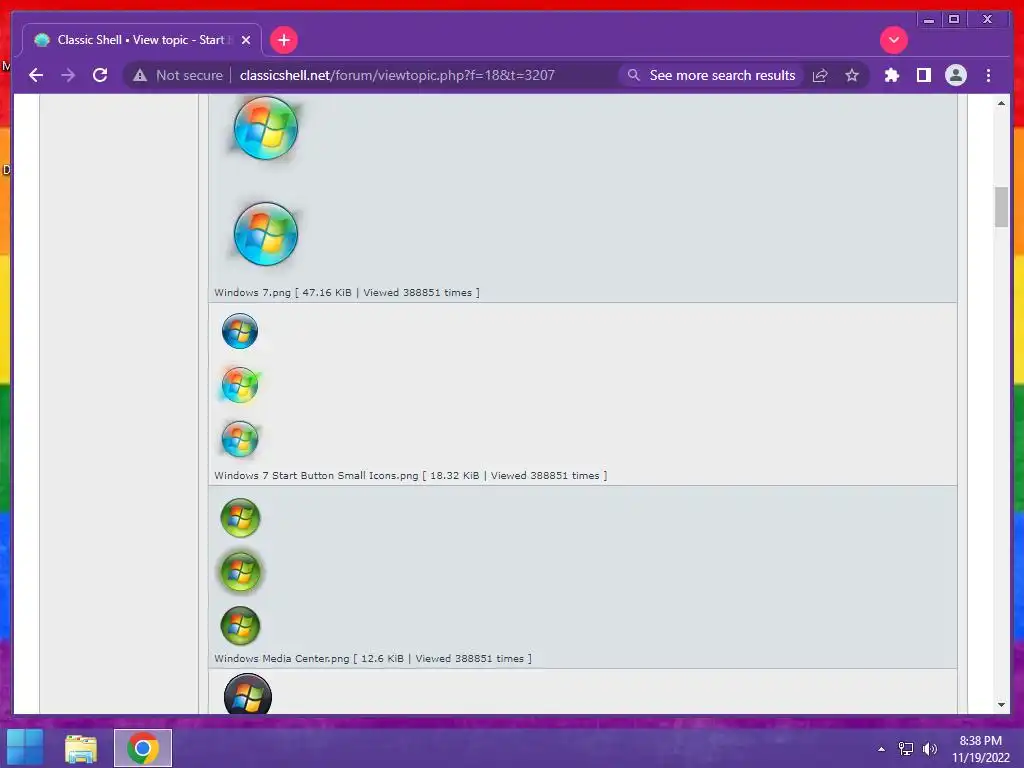Minimize the Chrome window
1024x768 pixels.
929,20
